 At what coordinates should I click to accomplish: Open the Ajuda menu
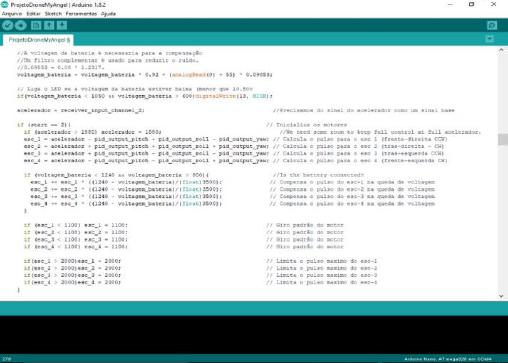[x=108, y=14]
